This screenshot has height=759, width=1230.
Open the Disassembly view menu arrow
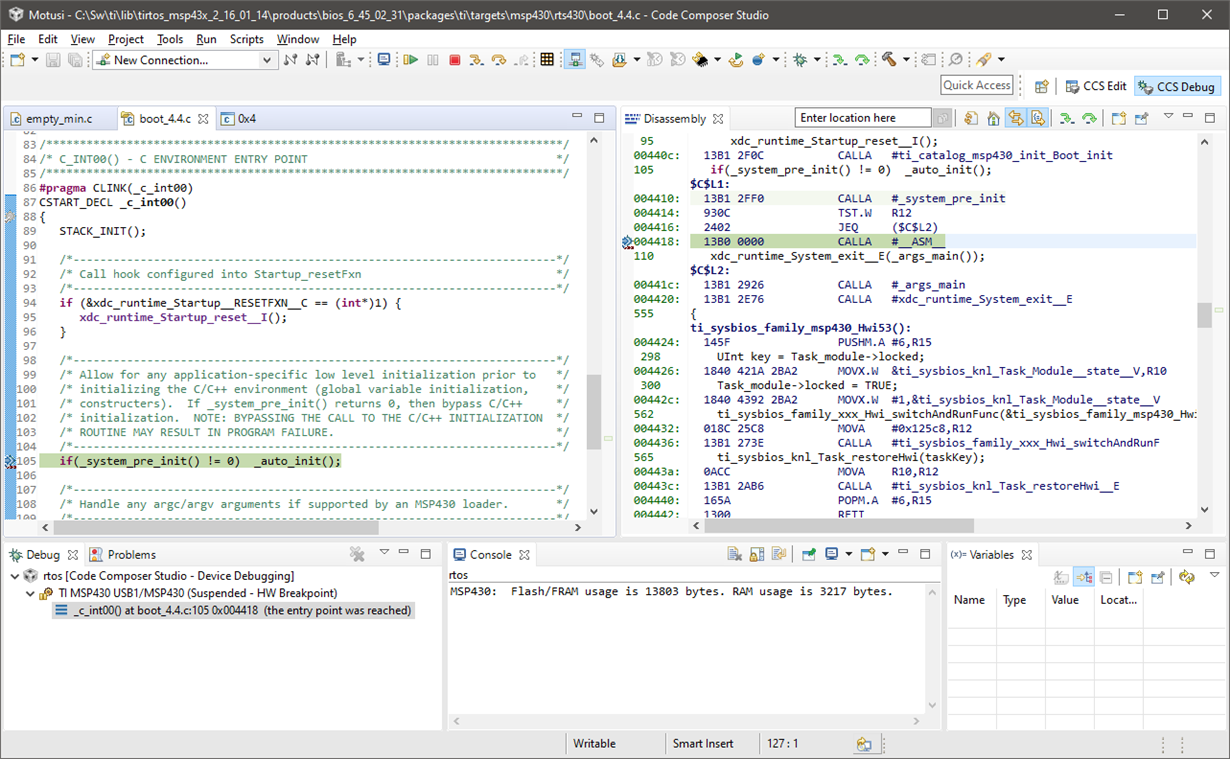point(1168,117)
